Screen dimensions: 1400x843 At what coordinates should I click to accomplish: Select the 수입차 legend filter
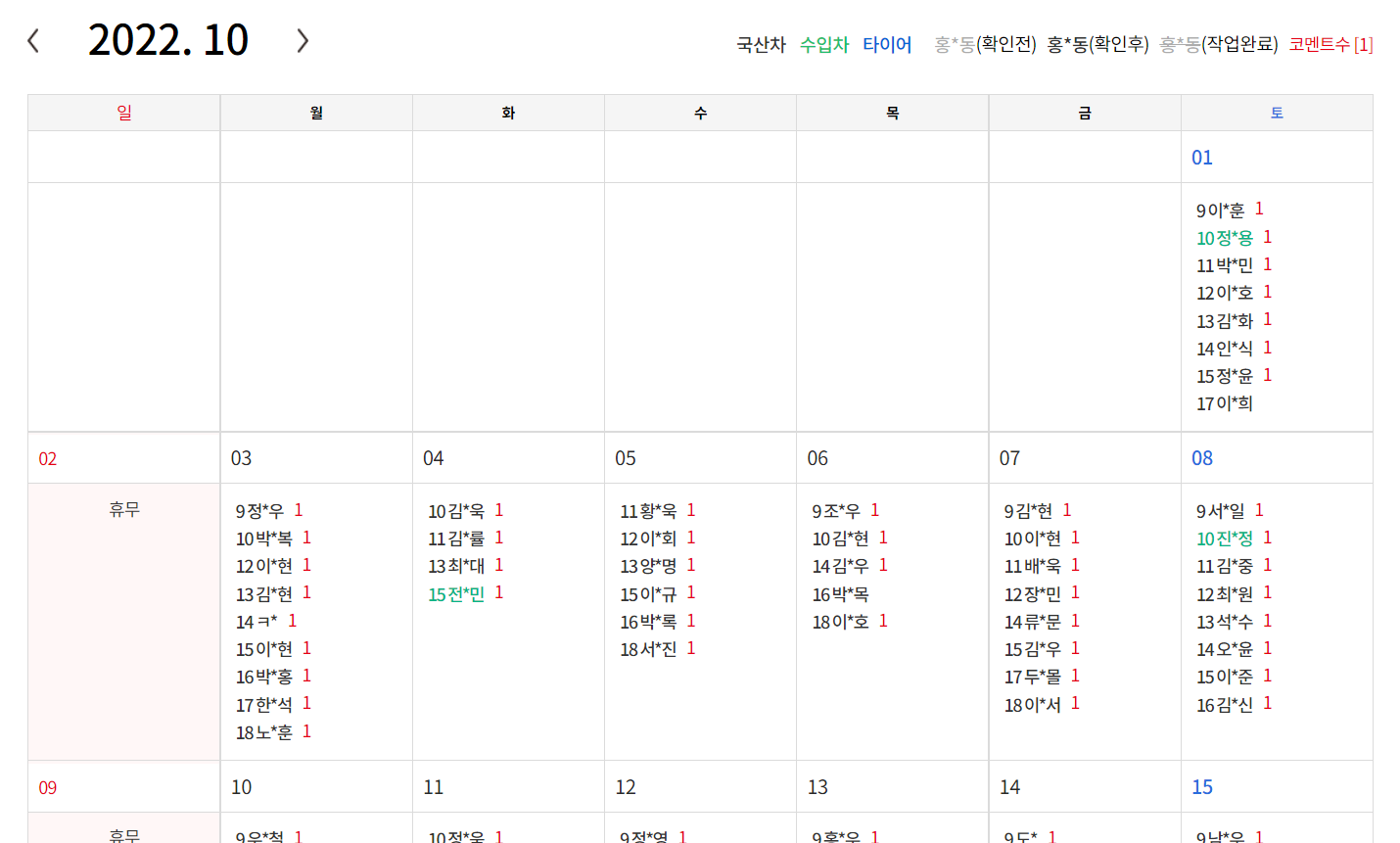pyautogui.click(x=824, y=45)
